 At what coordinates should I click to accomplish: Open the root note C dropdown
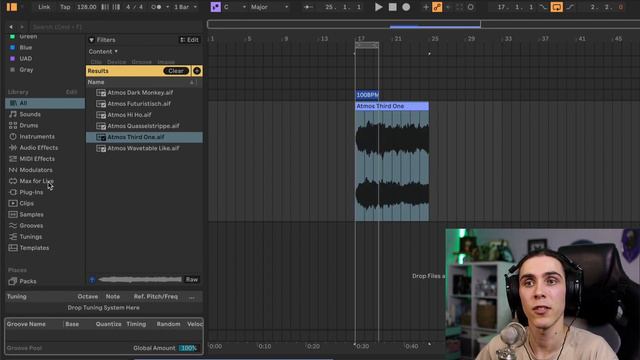pyautogui.click(x=235, y=7)
